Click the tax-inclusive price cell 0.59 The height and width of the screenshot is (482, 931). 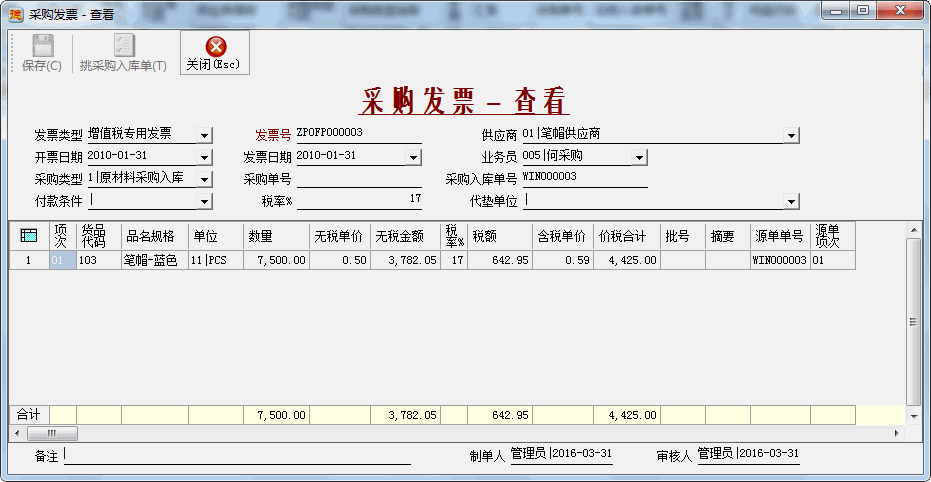point(563,260)
